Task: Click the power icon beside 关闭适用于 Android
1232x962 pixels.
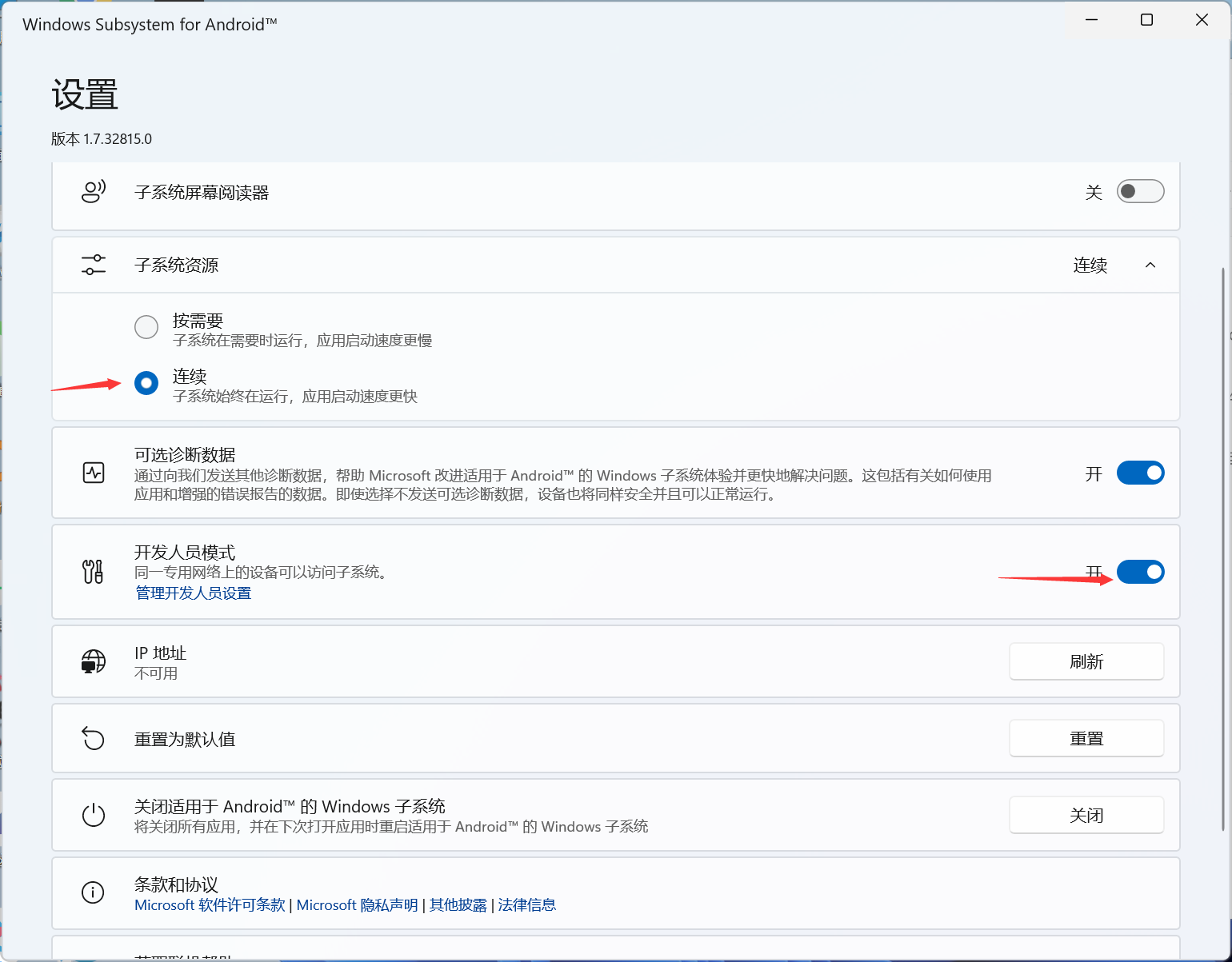Action: coord(94,815)
